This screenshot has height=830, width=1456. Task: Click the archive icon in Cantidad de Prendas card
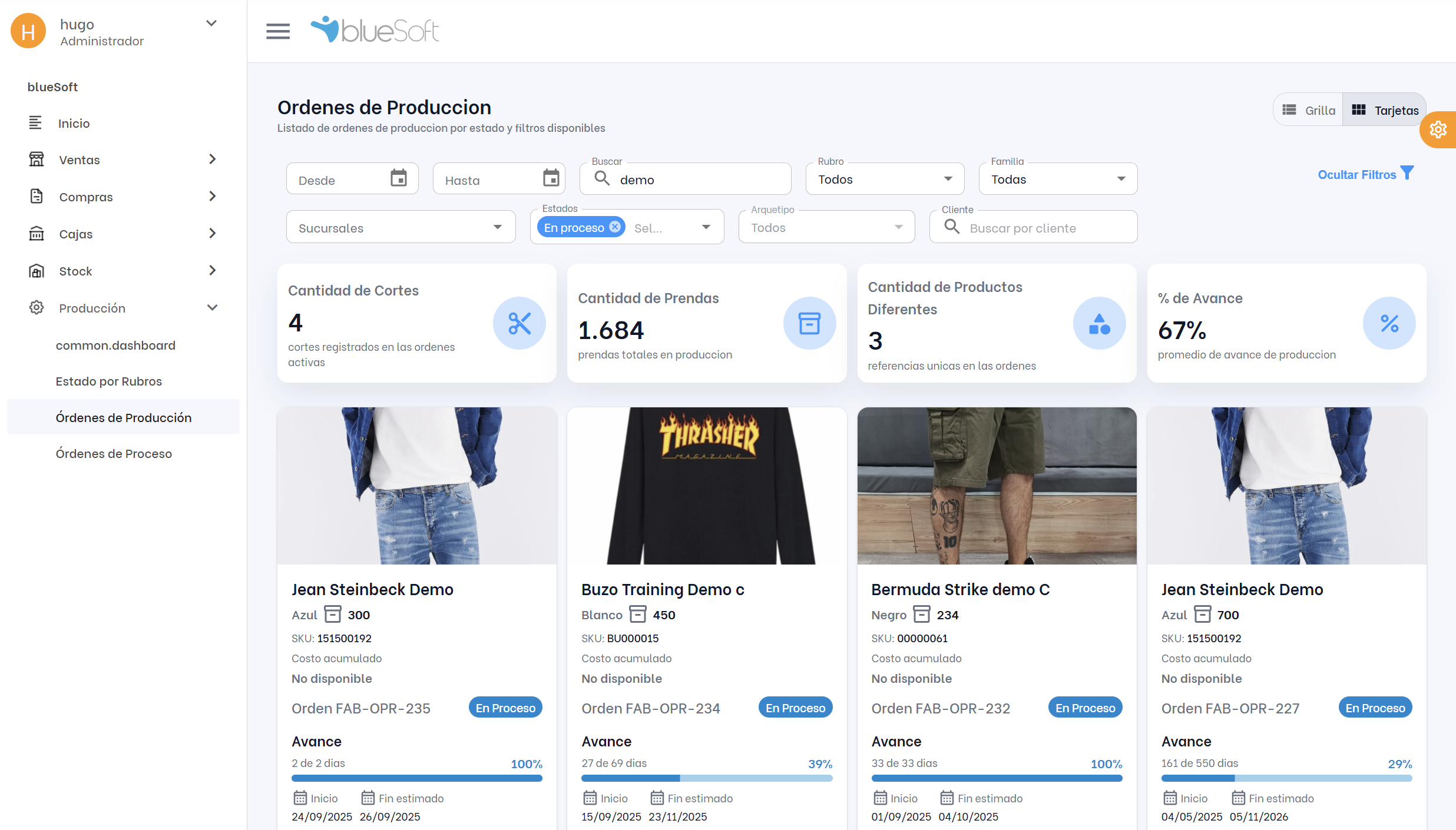tap(809, 323)
